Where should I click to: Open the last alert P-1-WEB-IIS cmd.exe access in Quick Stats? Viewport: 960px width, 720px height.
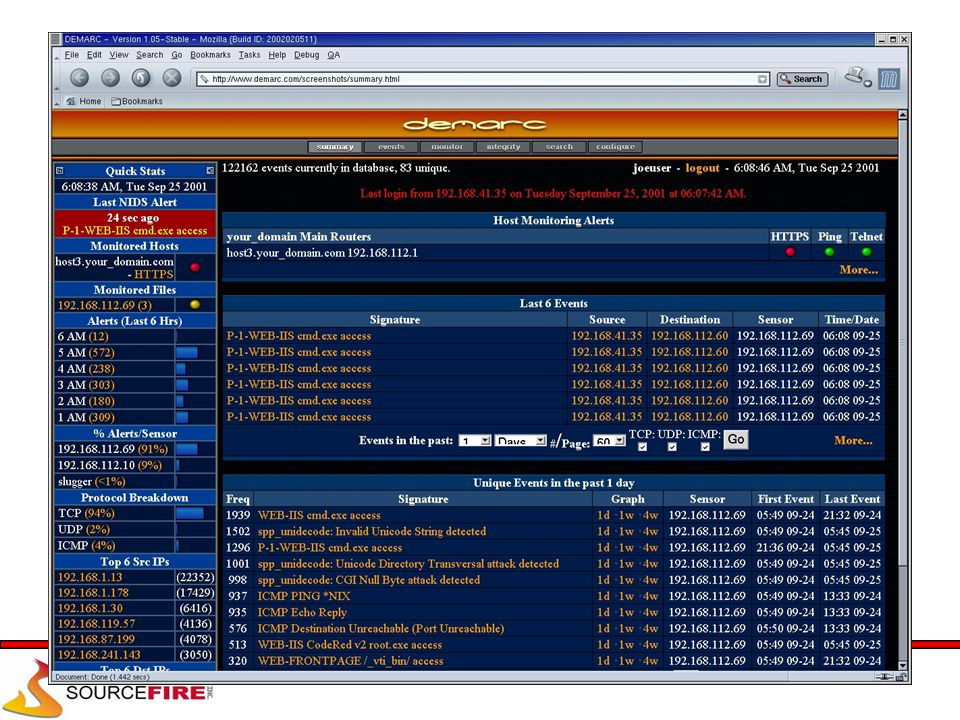135,231
